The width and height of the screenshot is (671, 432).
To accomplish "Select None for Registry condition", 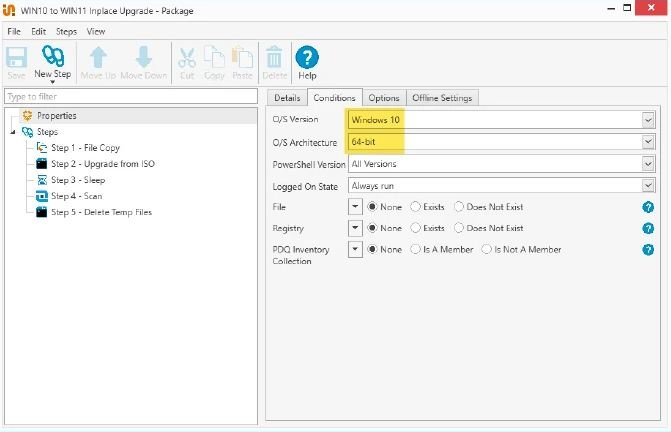I will (x=385, y=228).
